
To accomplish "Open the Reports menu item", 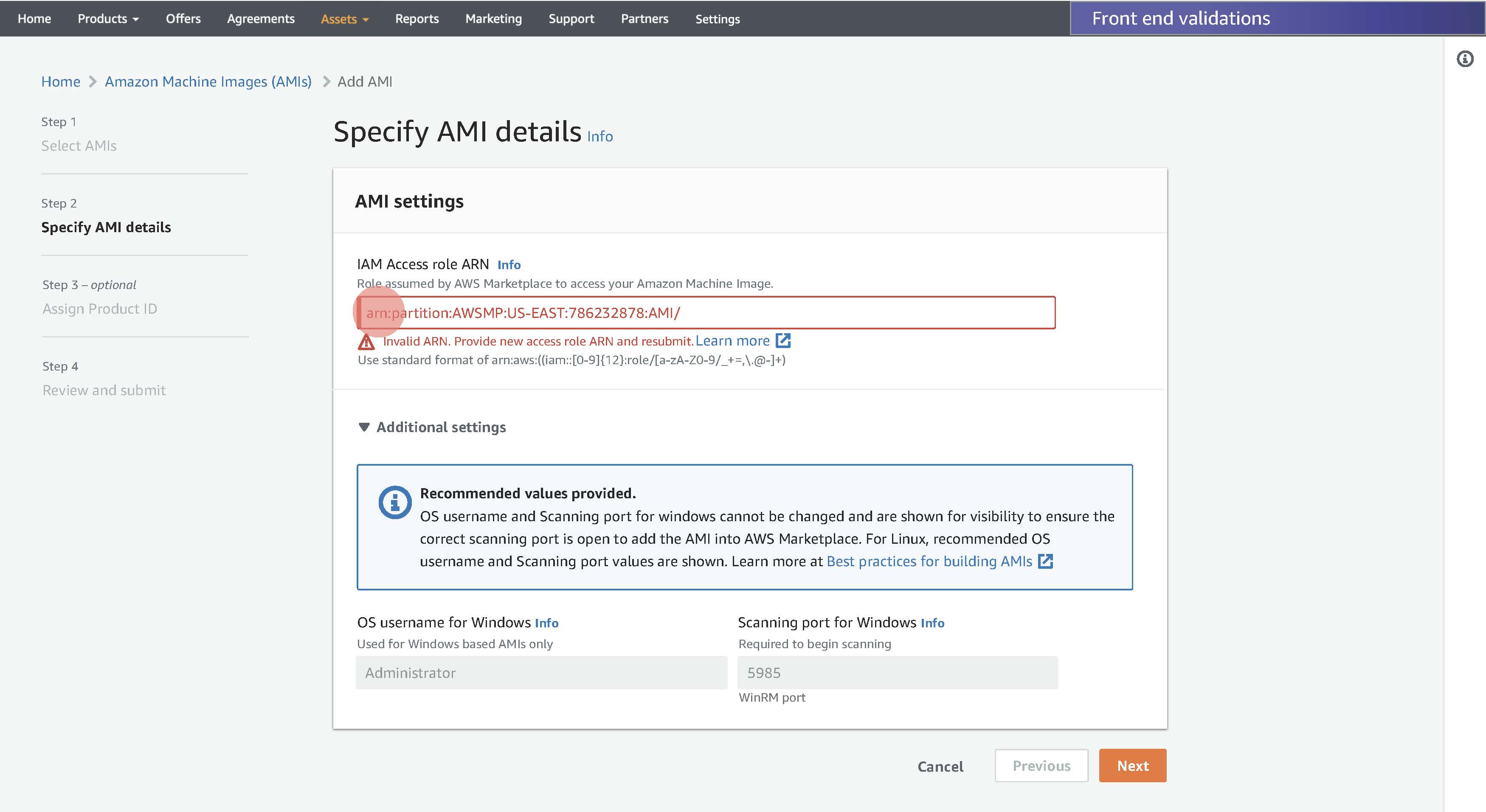I will [x=417, y=18].
